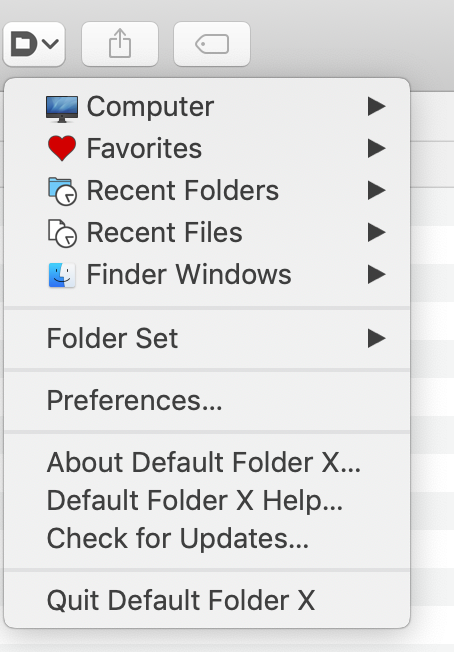Click the Edit Tags toolbar button

tap(212, 44)
